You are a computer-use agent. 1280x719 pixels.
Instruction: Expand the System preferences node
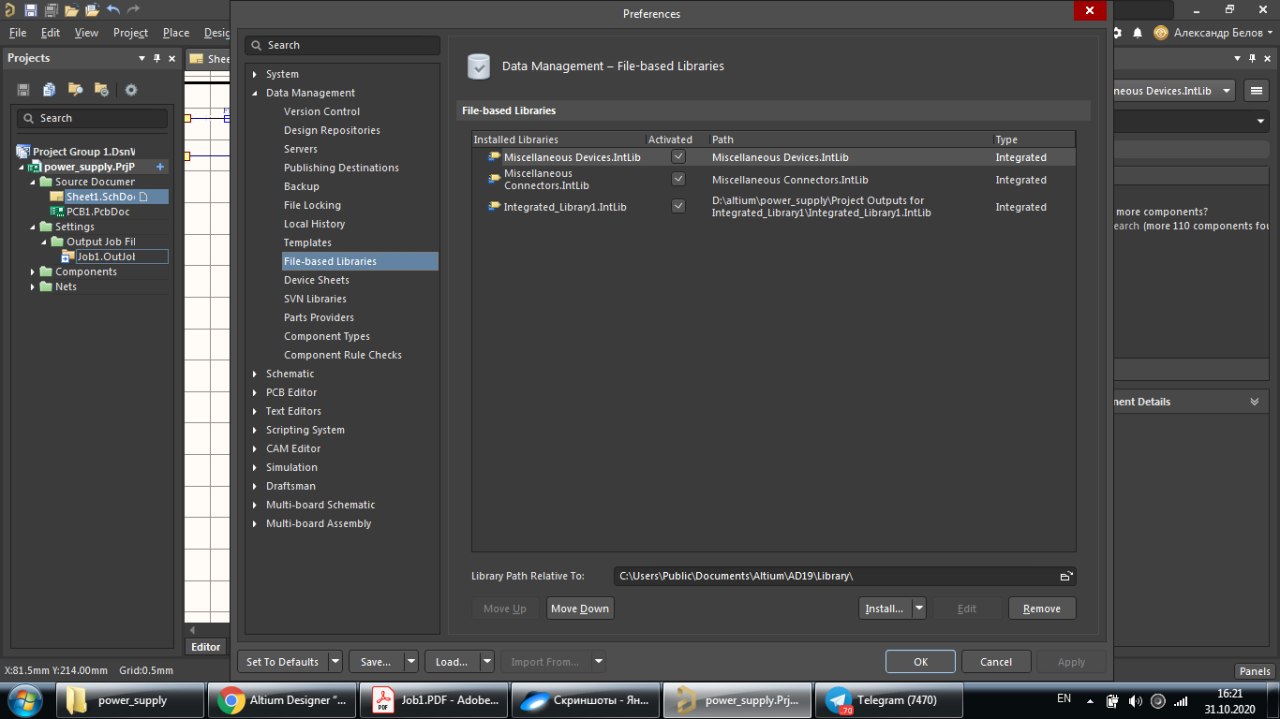[255, 75]
